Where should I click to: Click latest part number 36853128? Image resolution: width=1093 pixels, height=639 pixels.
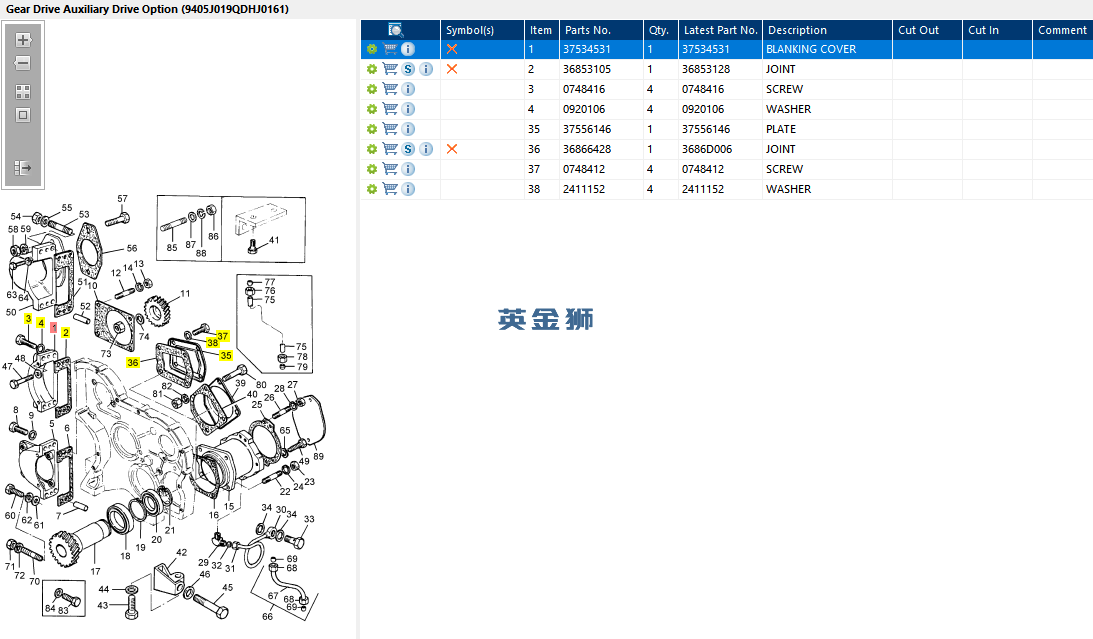pyautogui.click(x=706, y=70)
